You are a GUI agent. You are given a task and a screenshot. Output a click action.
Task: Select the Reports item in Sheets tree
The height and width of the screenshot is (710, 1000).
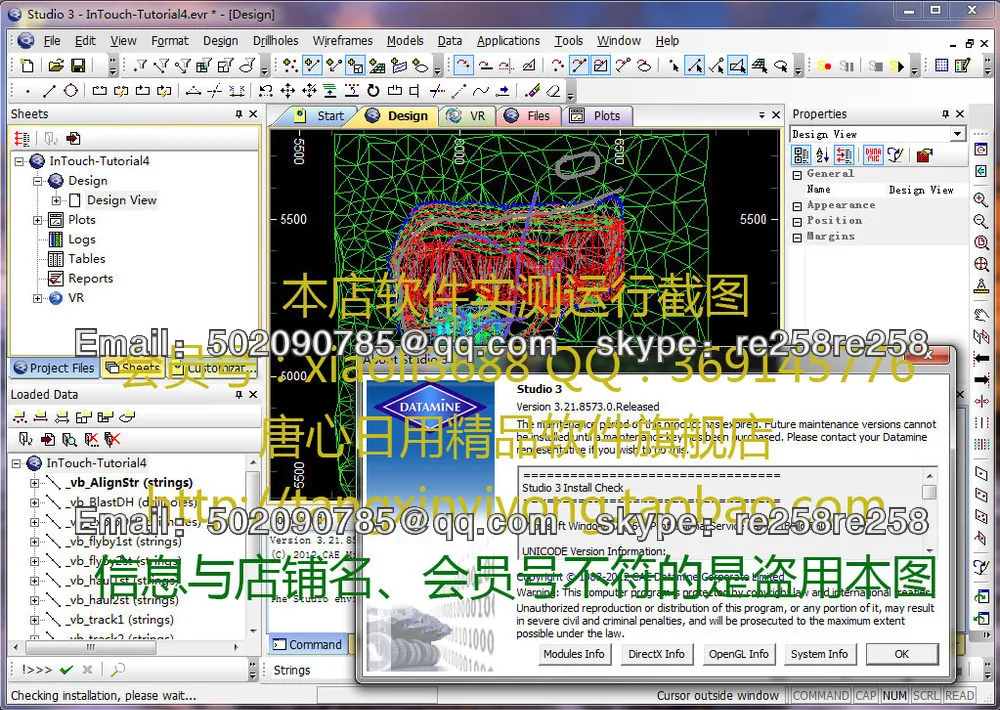91,279
